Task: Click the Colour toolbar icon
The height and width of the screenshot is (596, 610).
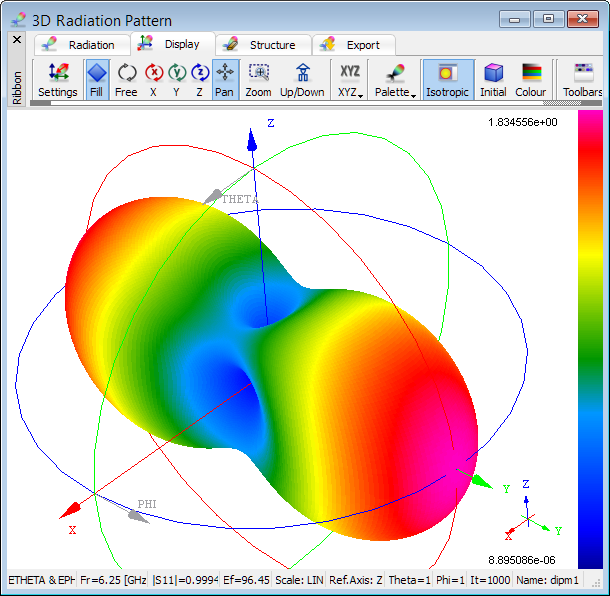Action: (x=531, y=79)
